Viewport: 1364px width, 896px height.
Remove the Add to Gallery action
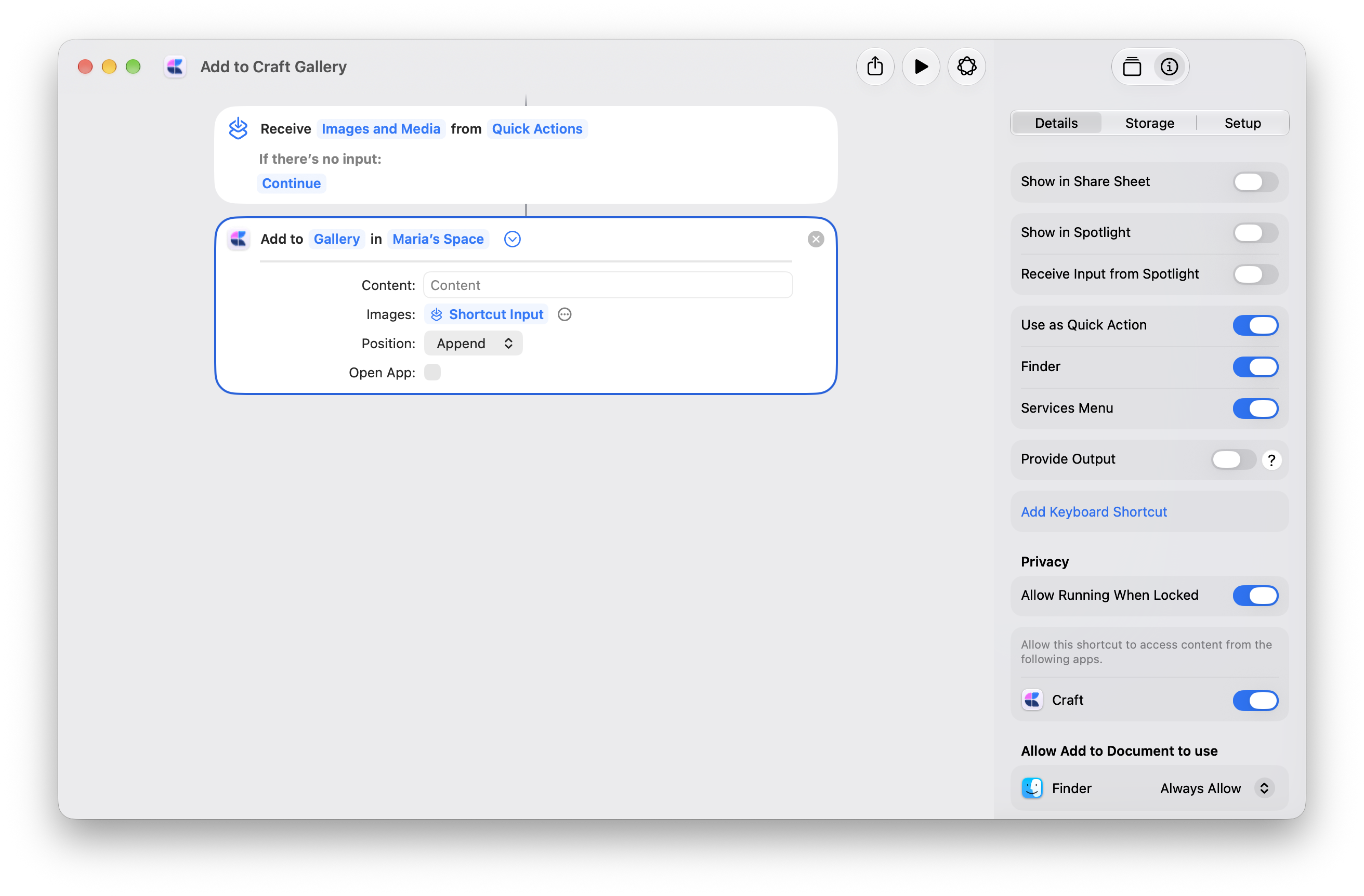816,239
